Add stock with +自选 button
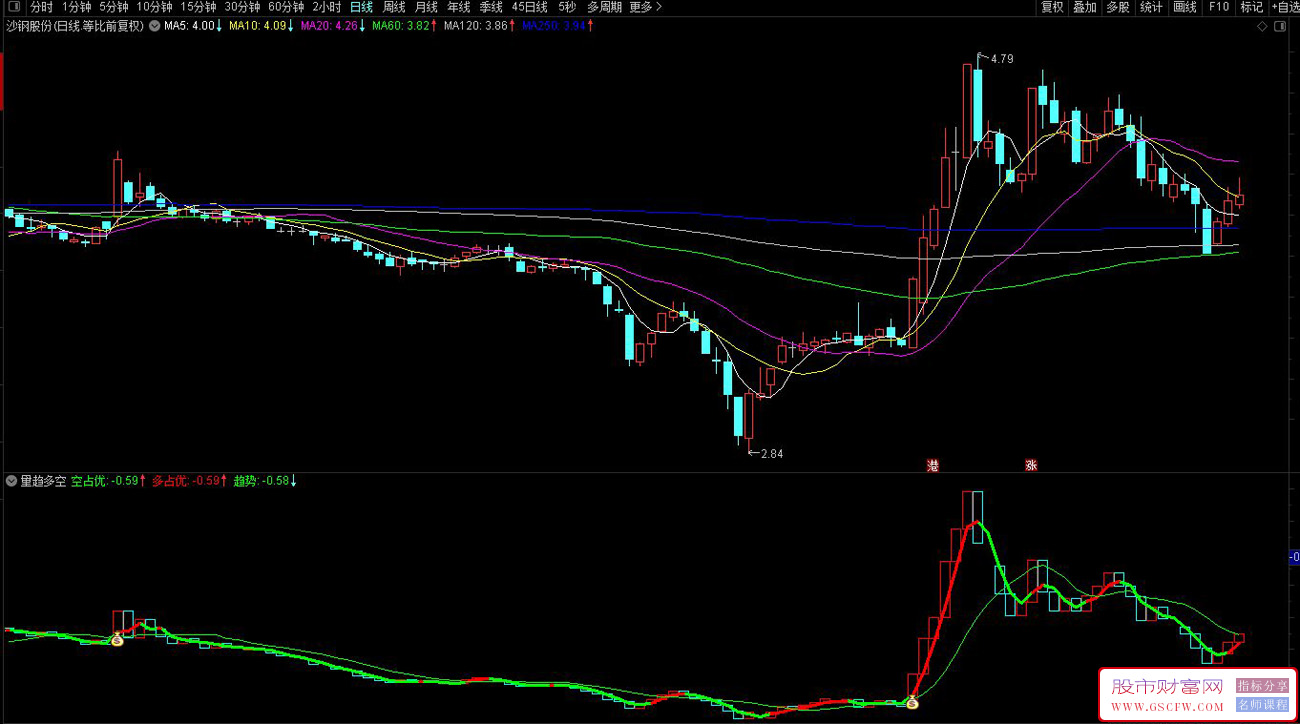The width and height of the screenshot is (1300, 724). (x=1284, y=7)
